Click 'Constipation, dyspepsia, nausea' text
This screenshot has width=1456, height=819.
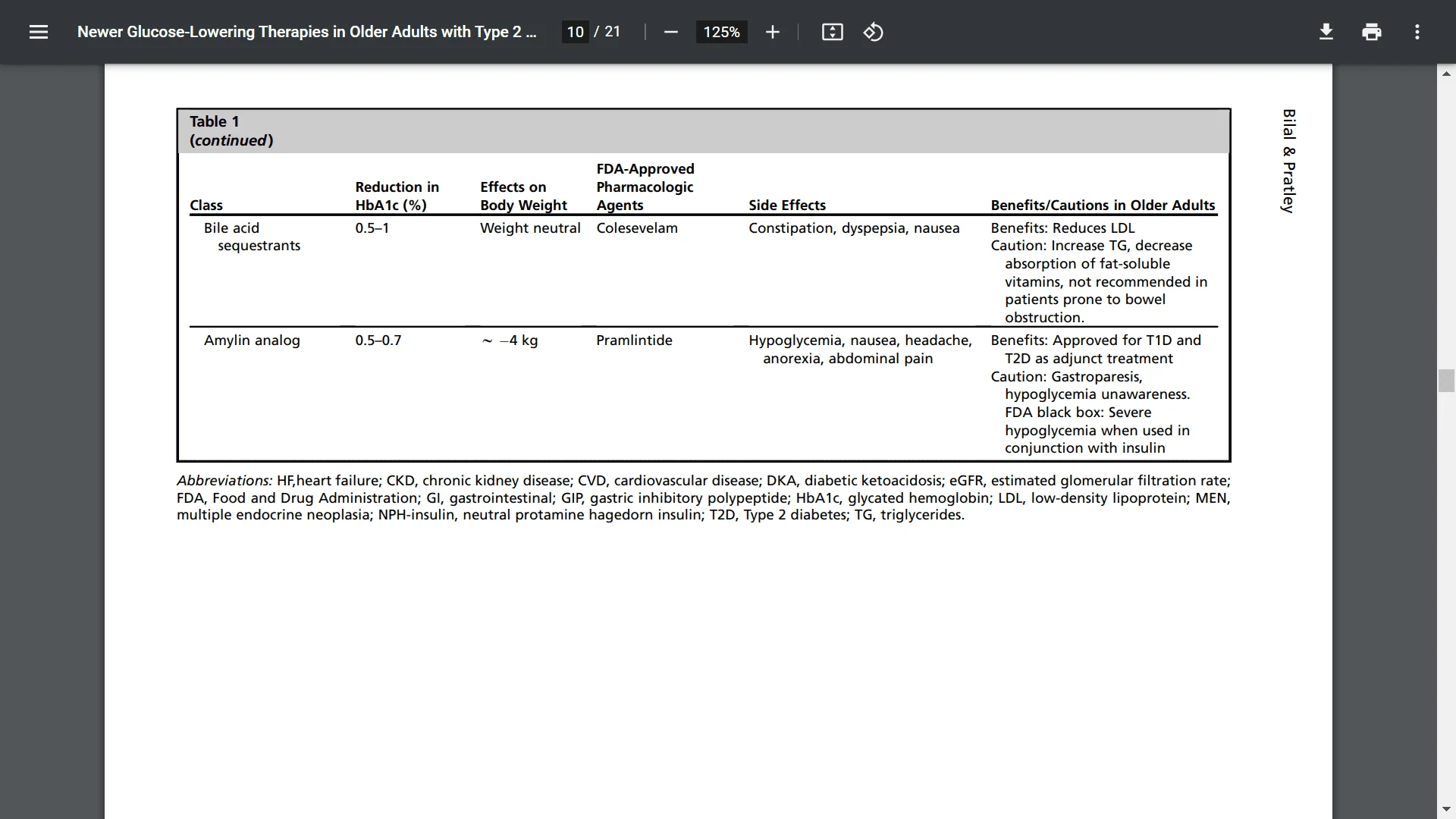(854, 228)
